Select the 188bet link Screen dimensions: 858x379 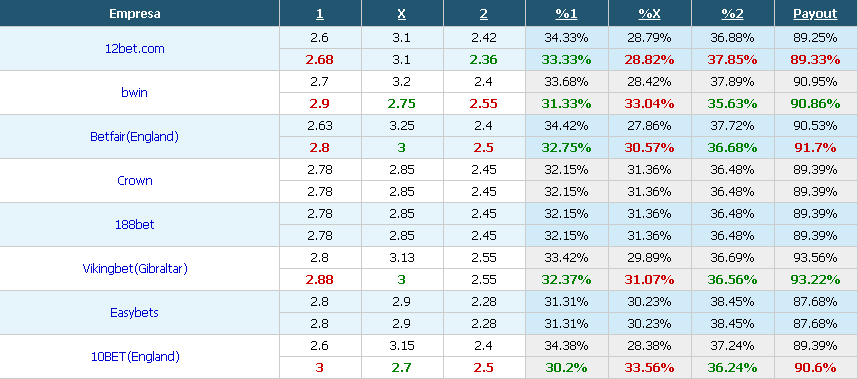tap(135, 224)
